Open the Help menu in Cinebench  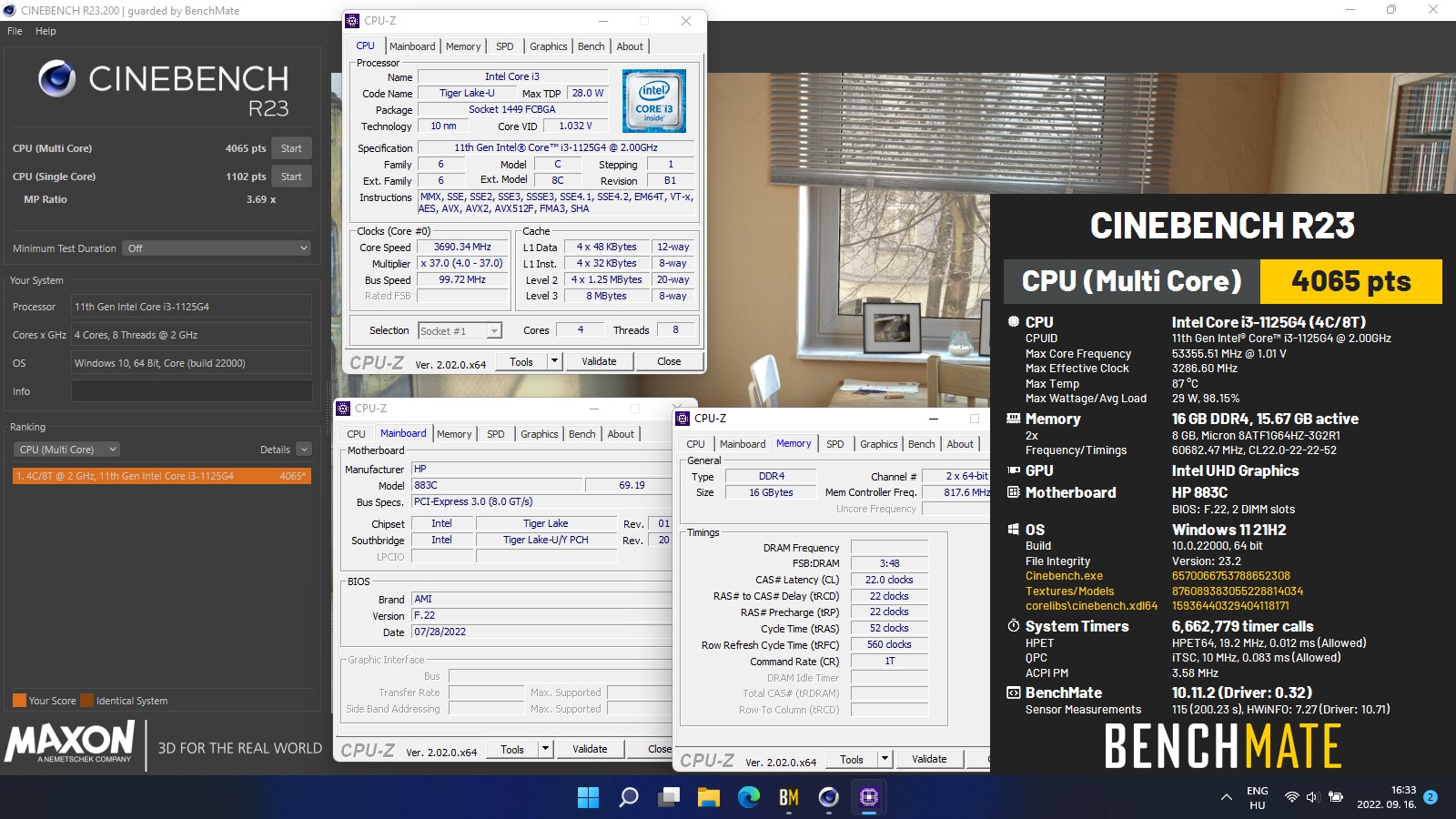pos(45,31)
